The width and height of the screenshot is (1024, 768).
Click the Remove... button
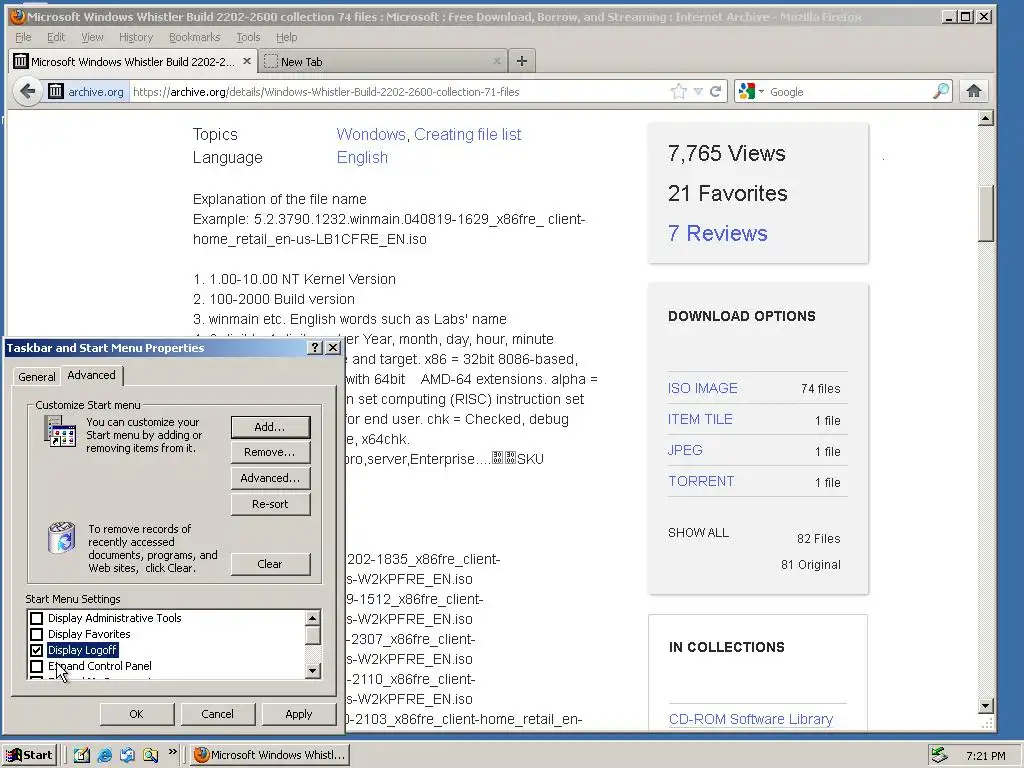pyautogui.click(x=270, y=452)
